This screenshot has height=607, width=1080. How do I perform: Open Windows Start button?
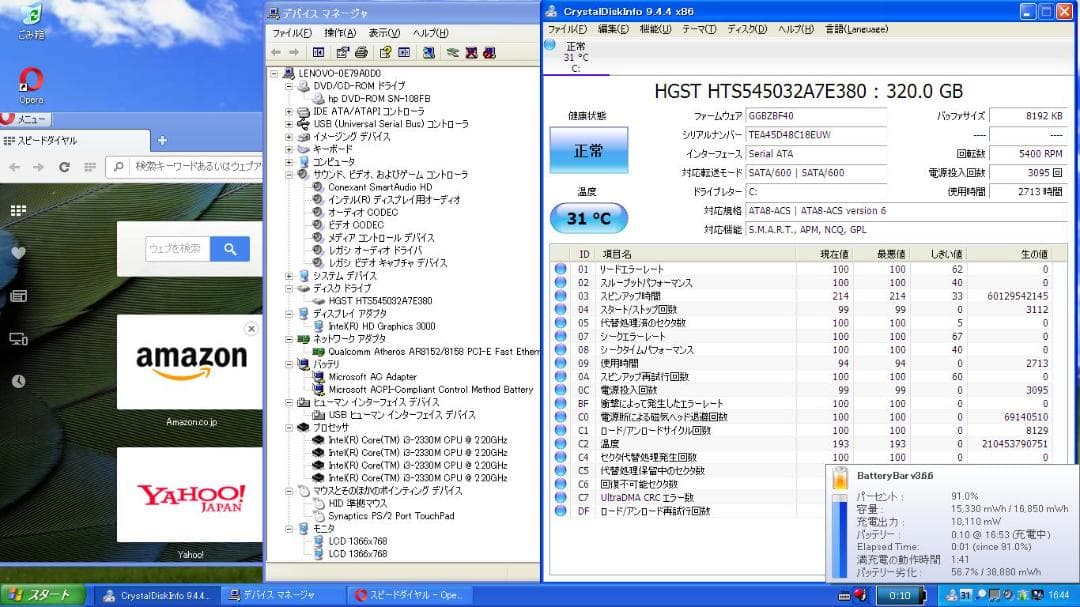(x=43, y=595)
